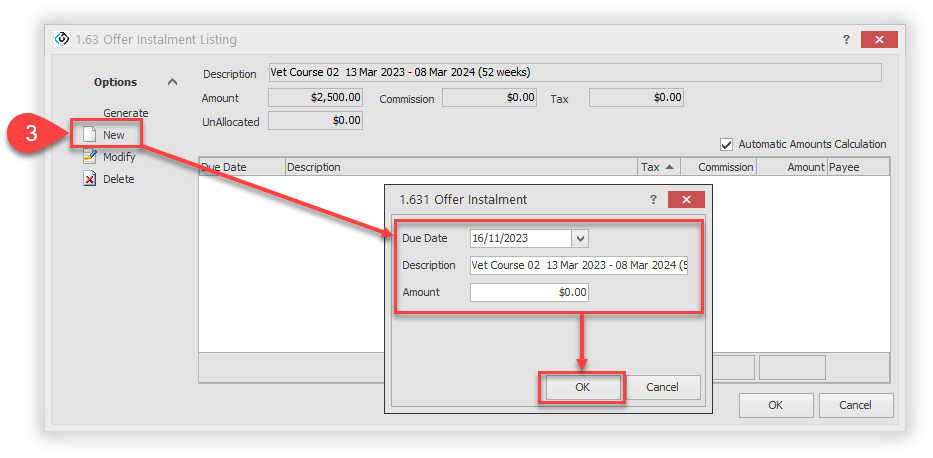Click help question mark in Offer Instalment dialog
Screen dimensions: 933x458
click(x=653, y=200)
